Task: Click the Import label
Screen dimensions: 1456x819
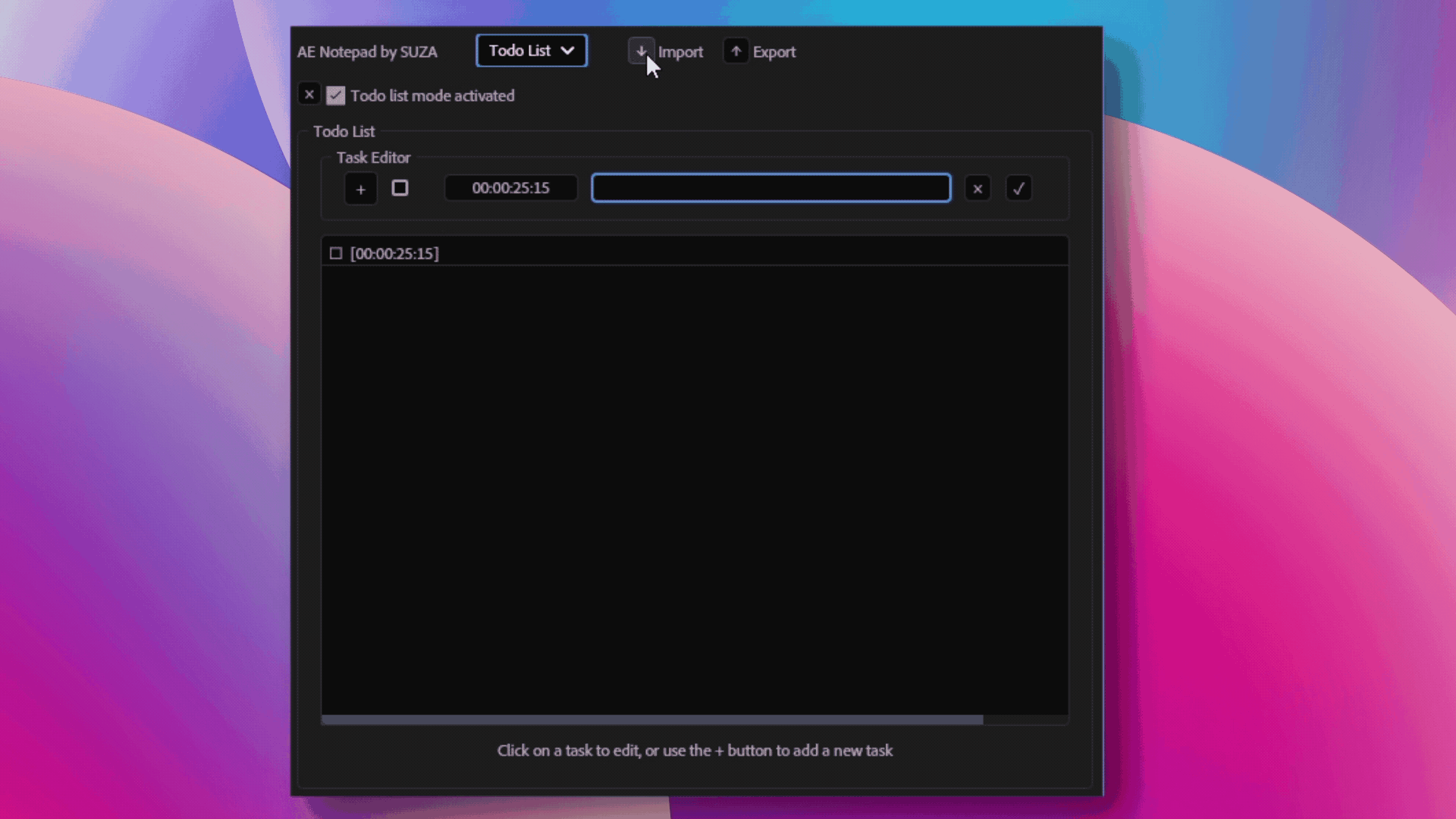Action: click(680, 52)
